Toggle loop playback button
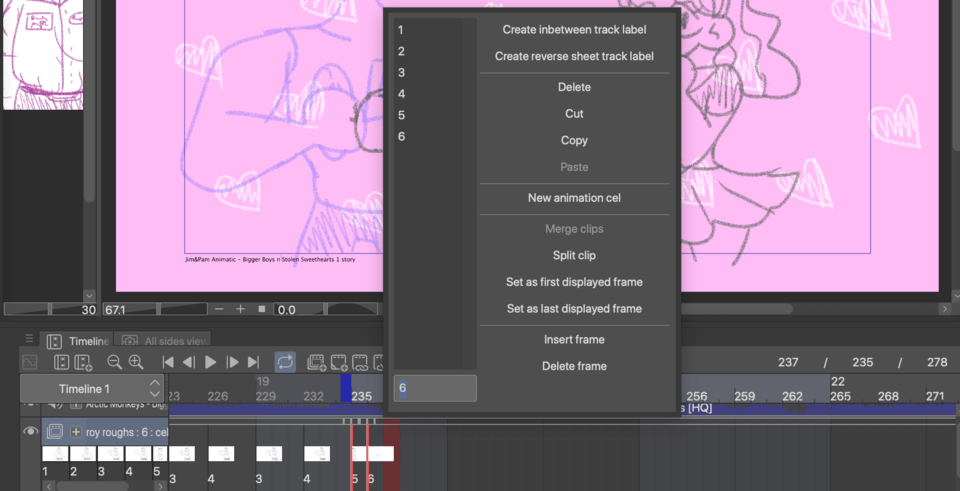Image resolution: width=960 pixels, height=491 pixels. [285, 362]
